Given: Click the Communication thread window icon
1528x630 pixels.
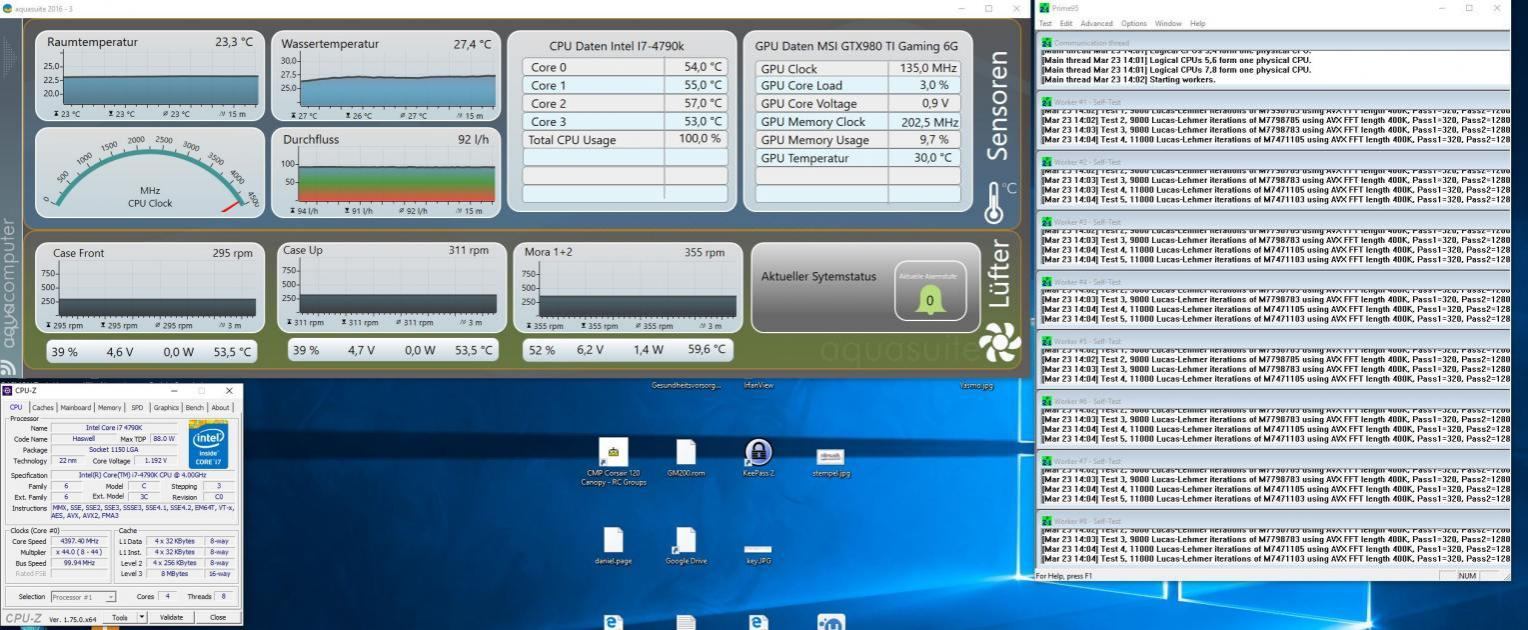Looking at the screenshot, I should pyautogui.click(x=1047, y=42).
